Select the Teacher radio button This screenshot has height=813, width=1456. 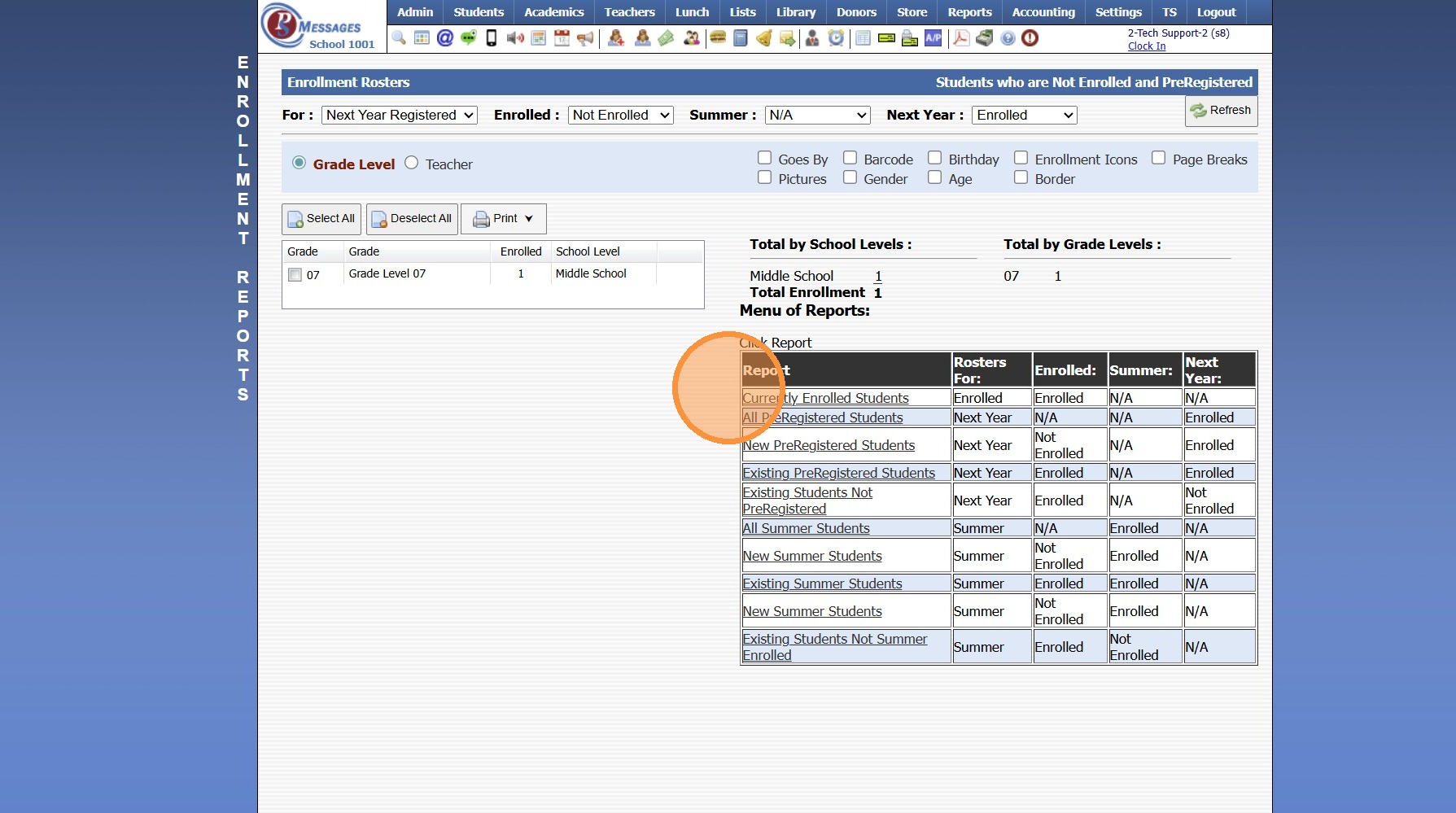(x=412, y=163)
